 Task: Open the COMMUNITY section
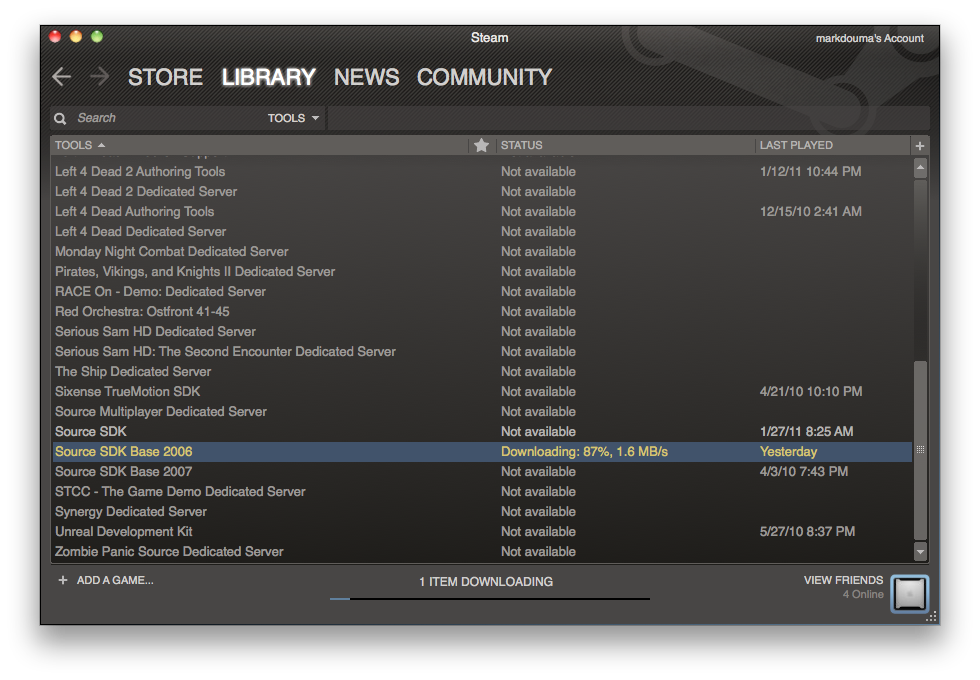(x=484, y=77)
